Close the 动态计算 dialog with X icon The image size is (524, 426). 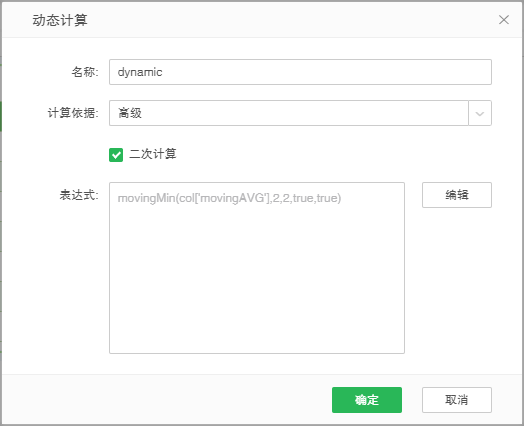(x=504, y=20)
